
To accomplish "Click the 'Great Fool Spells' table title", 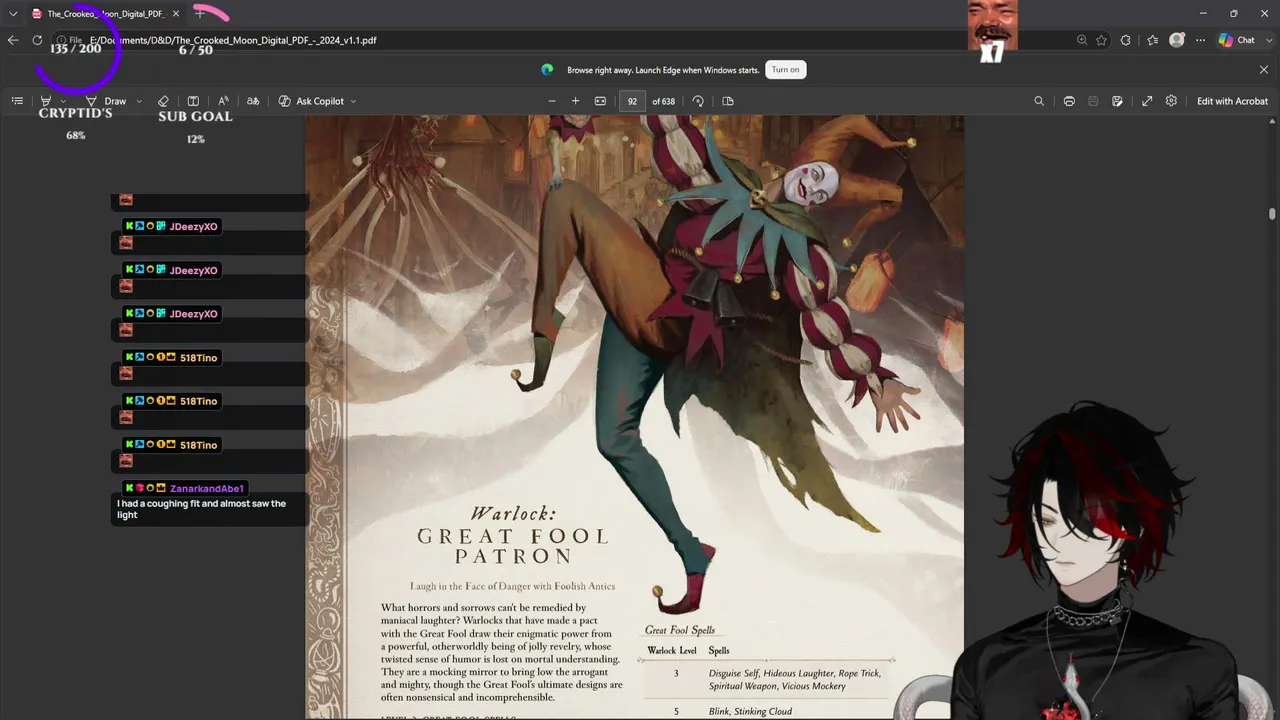I will [x=680, y=630].
